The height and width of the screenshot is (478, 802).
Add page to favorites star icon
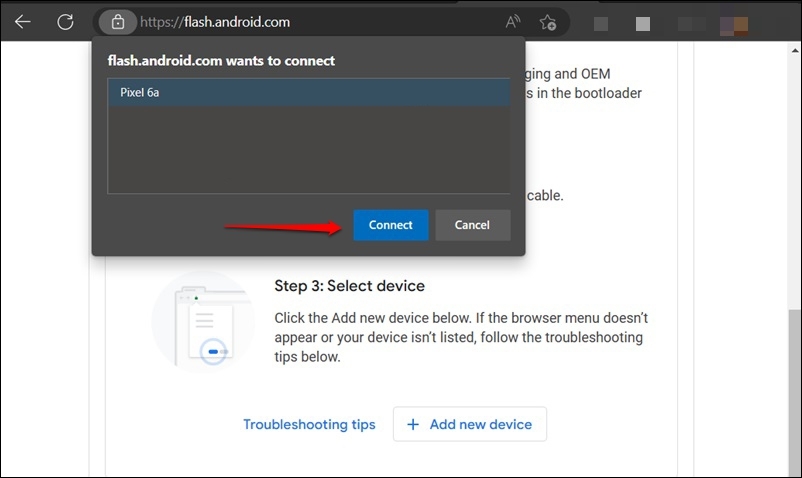(548, 22)
